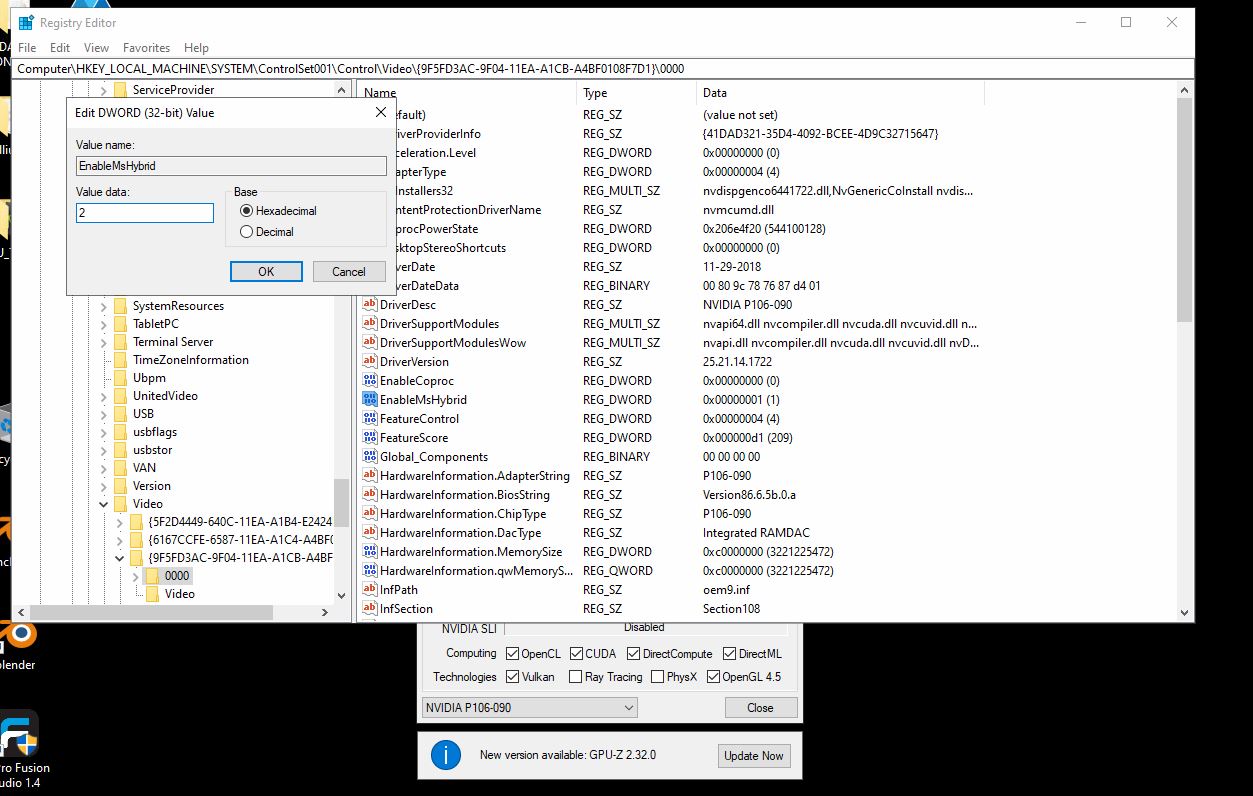Click the SystemResources folder icon

[x=120, y=306]
